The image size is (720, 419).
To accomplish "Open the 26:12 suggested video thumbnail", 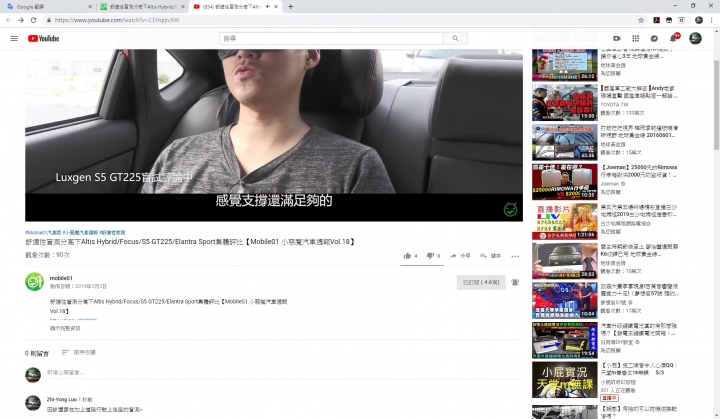I will pos(565,65).
